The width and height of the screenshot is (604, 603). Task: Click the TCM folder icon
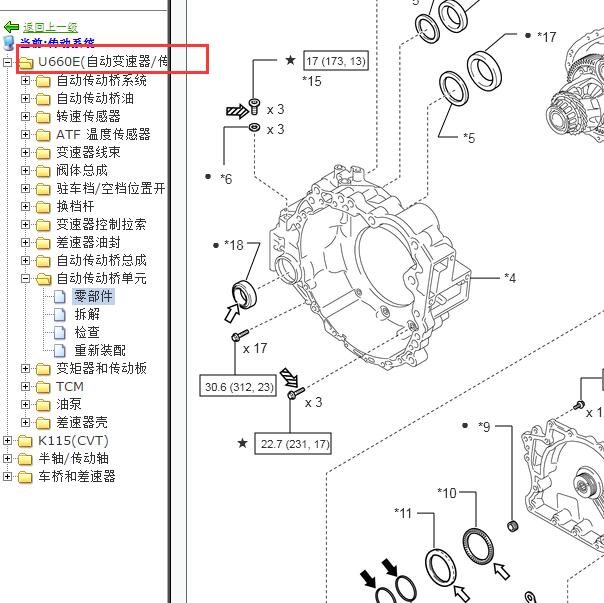pos(43,387)
